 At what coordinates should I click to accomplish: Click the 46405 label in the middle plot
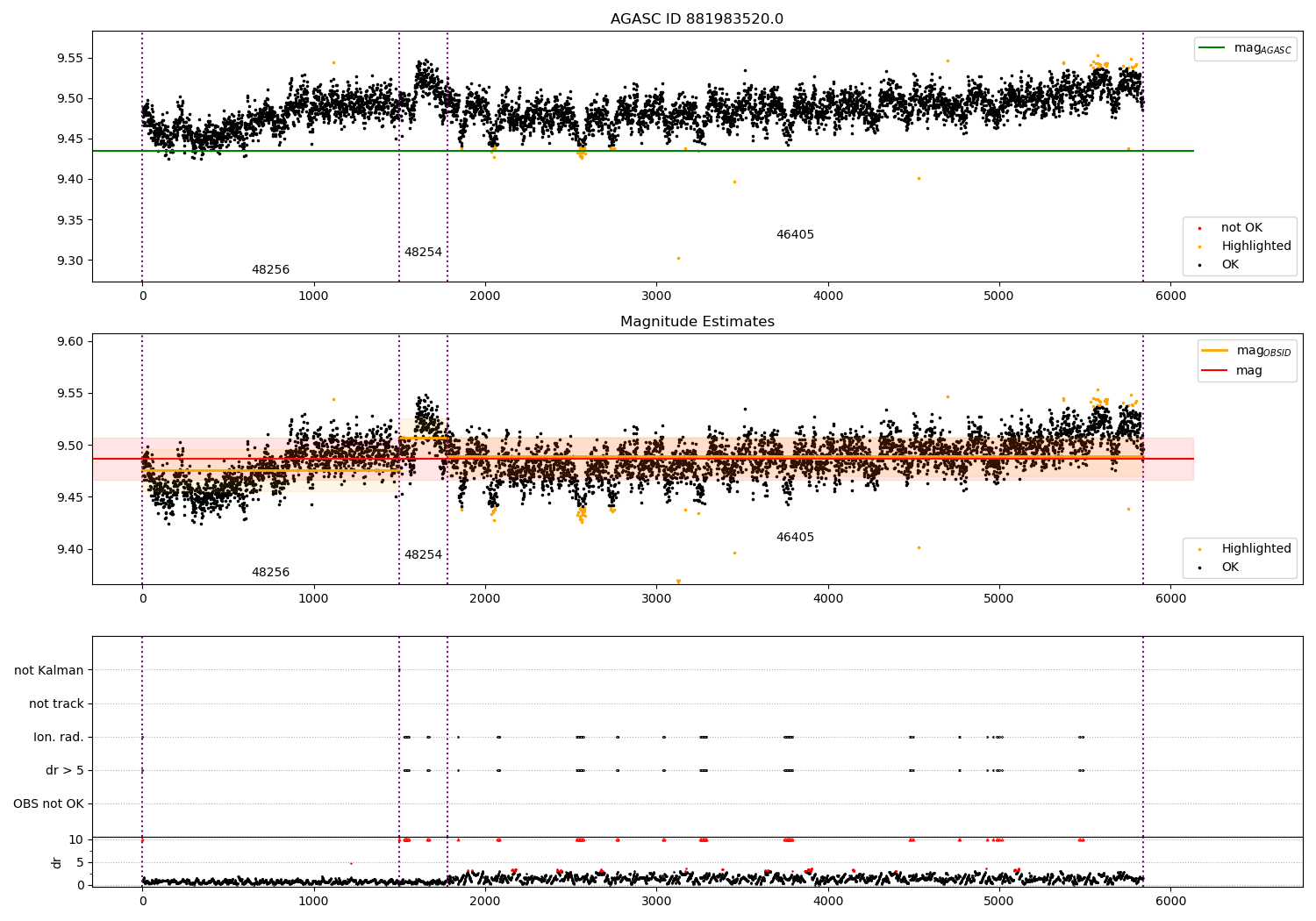795,538
